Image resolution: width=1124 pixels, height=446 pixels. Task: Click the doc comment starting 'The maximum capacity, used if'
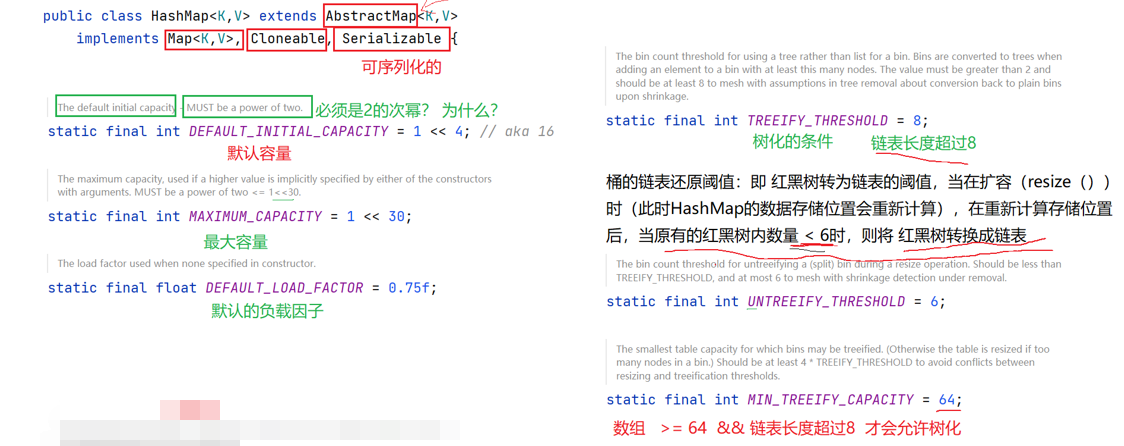click(x=275, y=186)
